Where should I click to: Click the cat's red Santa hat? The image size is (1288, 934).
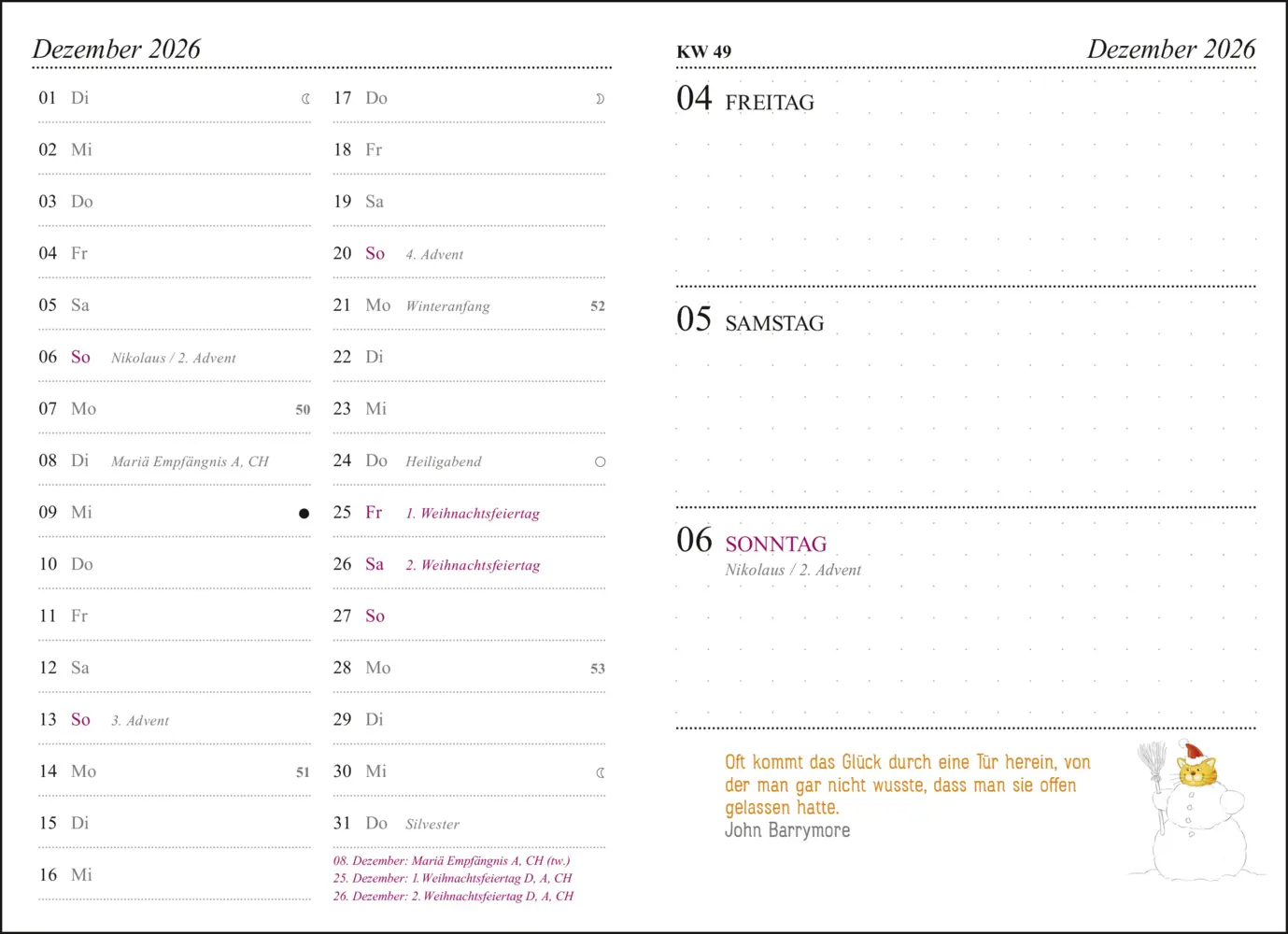(x=1191, y=750)
